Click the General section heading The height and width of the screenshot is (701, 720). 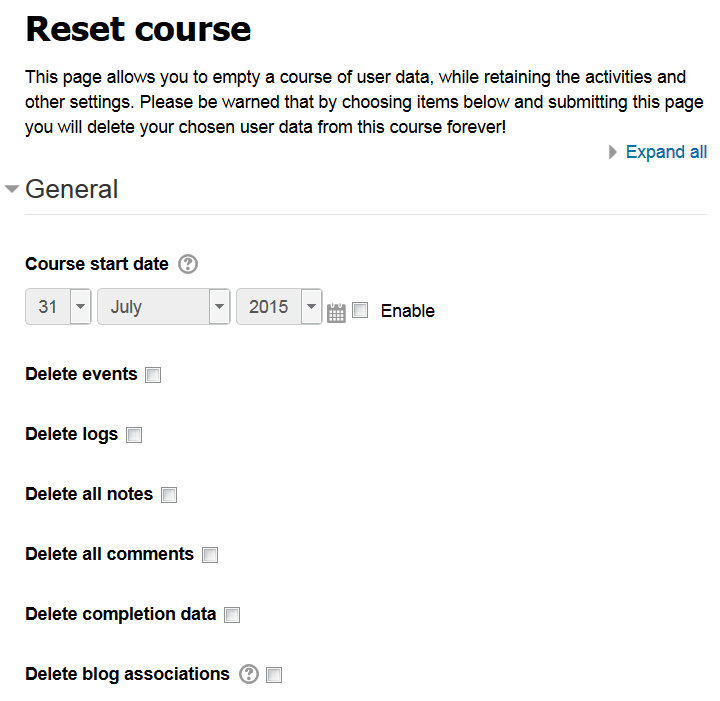pos(72,189)
